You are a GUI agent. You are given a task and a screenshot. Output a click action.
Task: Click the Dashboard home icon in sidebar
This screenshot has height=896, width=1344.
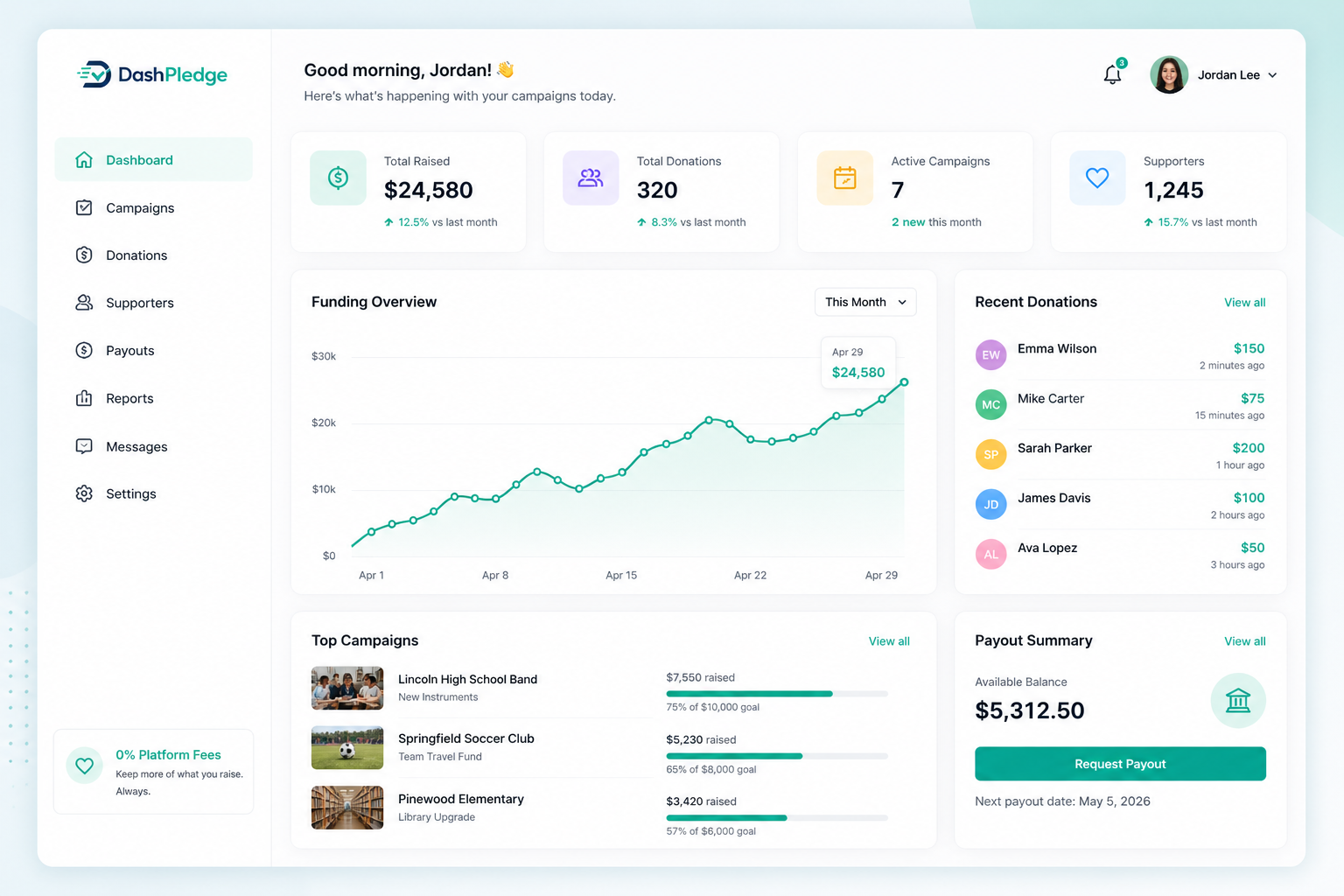(84, 159)
